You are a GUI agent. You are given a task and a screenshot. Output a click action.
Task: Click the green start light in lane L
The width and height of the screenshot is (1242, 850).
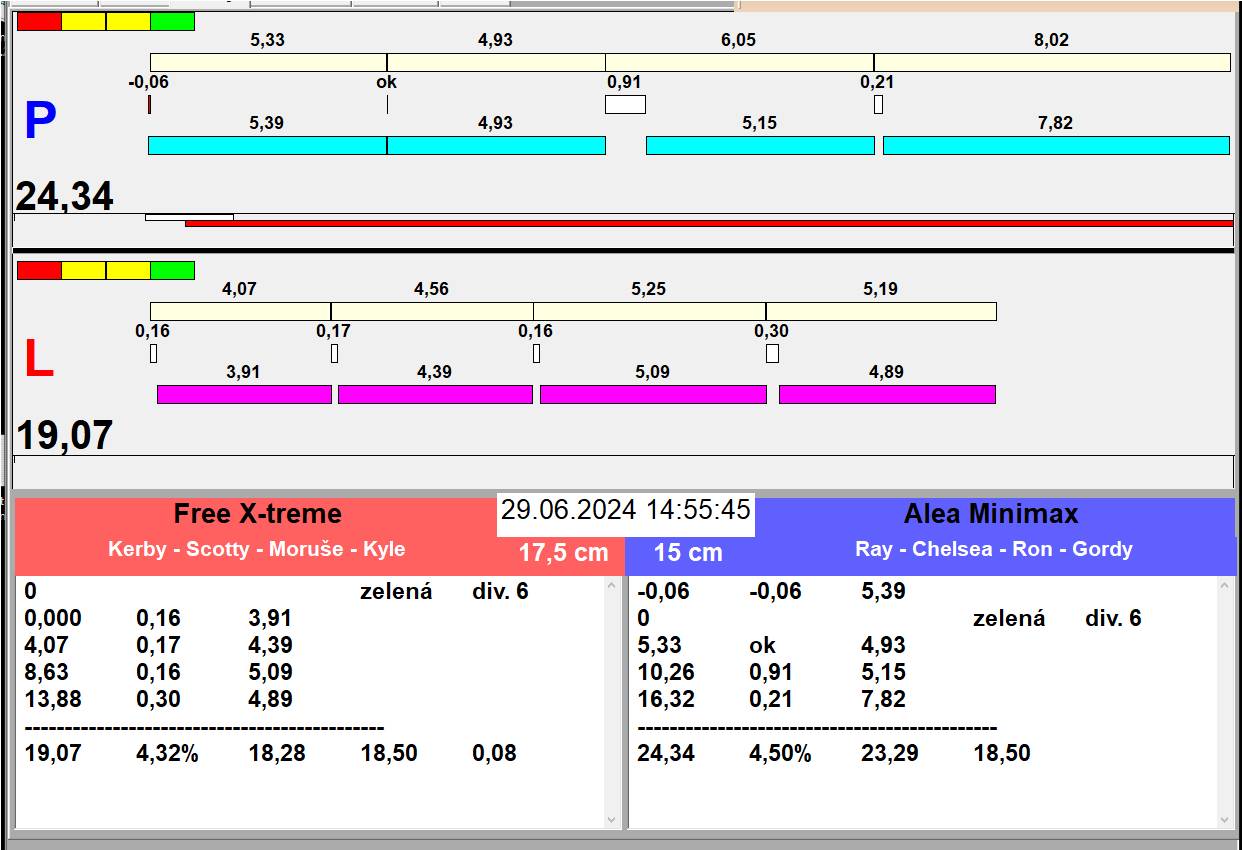click(172, 270)
